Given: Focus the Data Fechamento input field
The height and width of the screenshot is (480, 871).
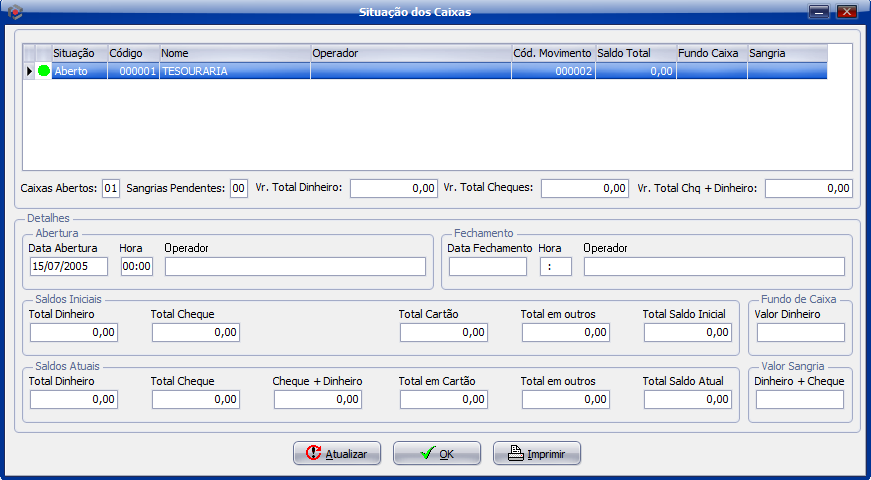Looking at the screenshot, I should (x=487, y=266).
